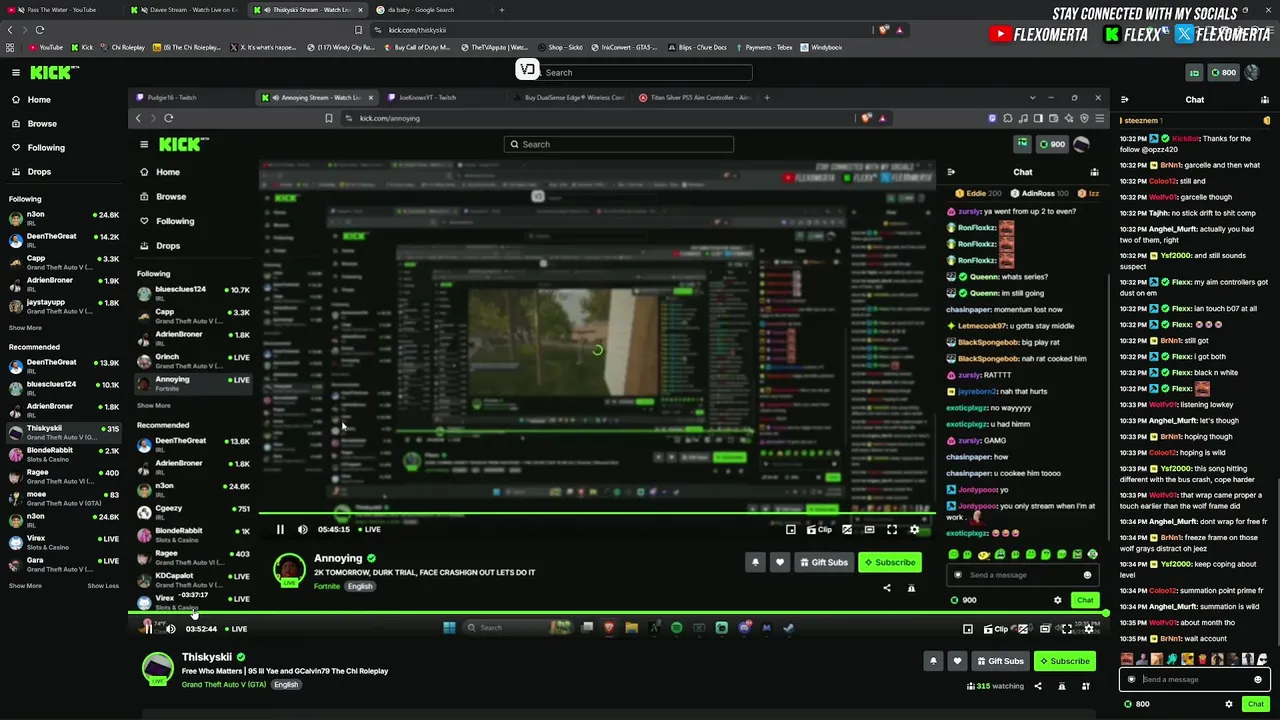The height and width of the screenshot is (720, 1280).
Task: Report the Thiskyskii stream
Action: (x=1062, y=686)
